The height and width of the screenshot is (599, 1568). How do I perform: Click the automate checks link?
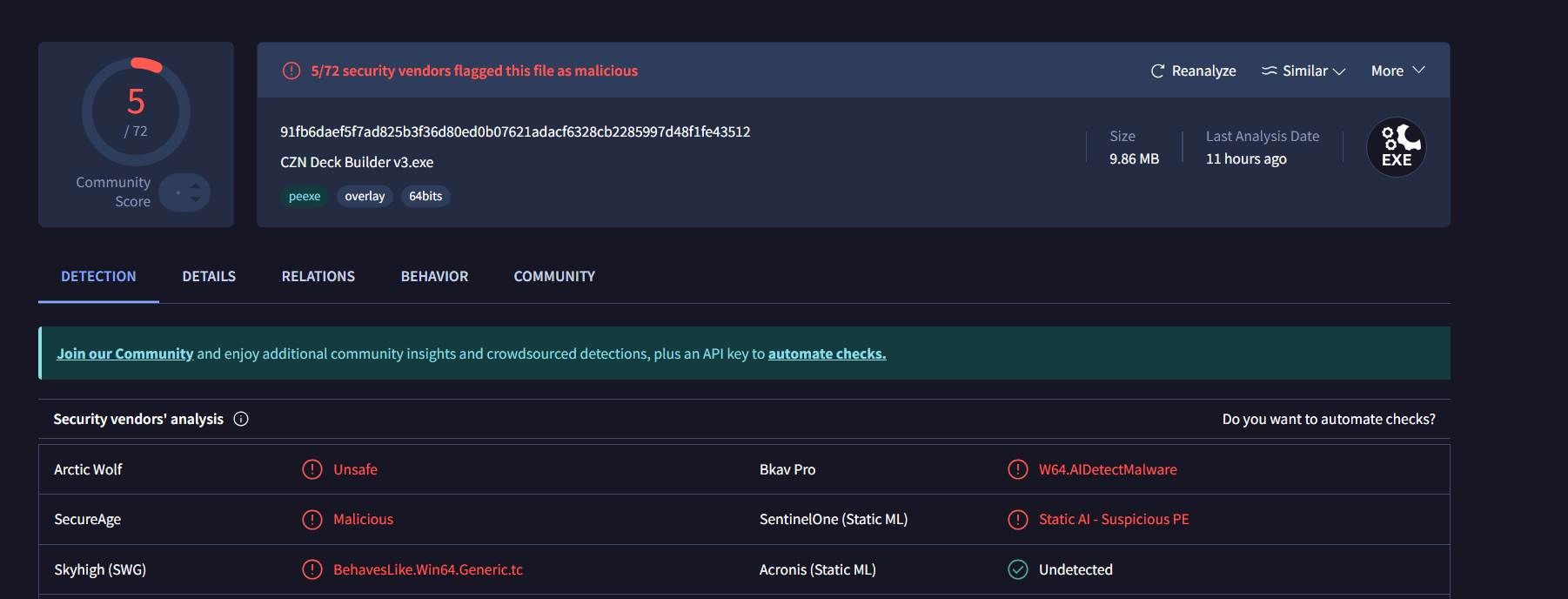[x=827, y=353]
